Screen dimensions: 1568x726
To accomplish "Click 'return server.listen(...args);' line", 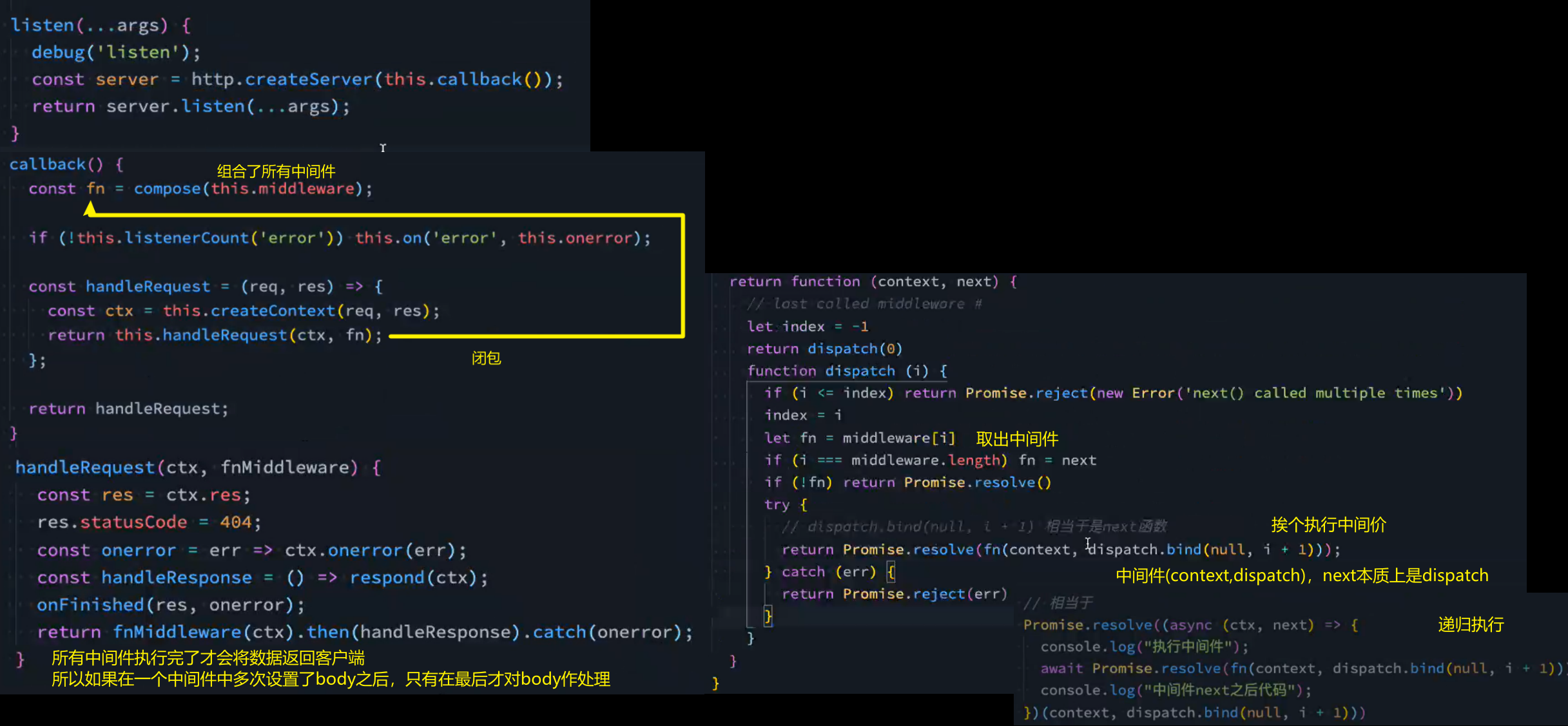I will [x=191, y=106].
